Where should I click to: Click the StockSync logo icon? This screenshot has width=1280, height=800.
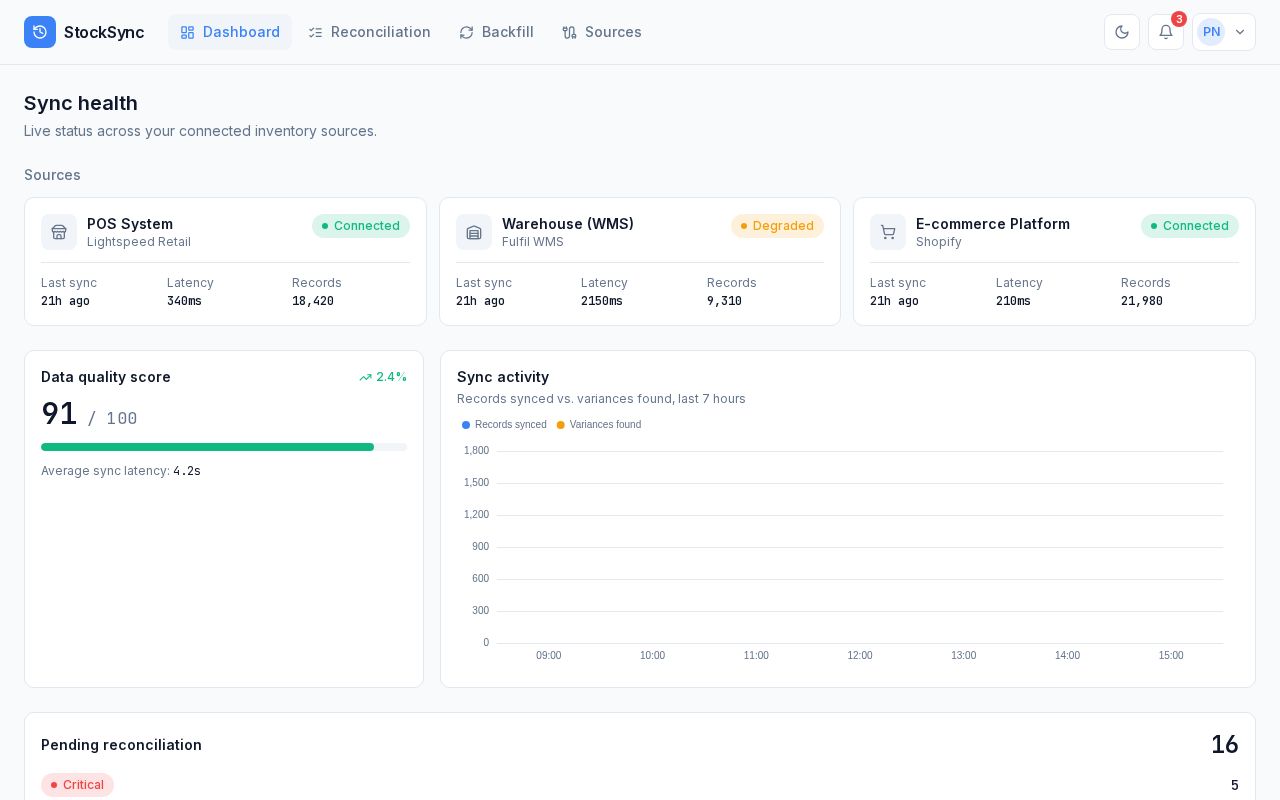point(40,32)
